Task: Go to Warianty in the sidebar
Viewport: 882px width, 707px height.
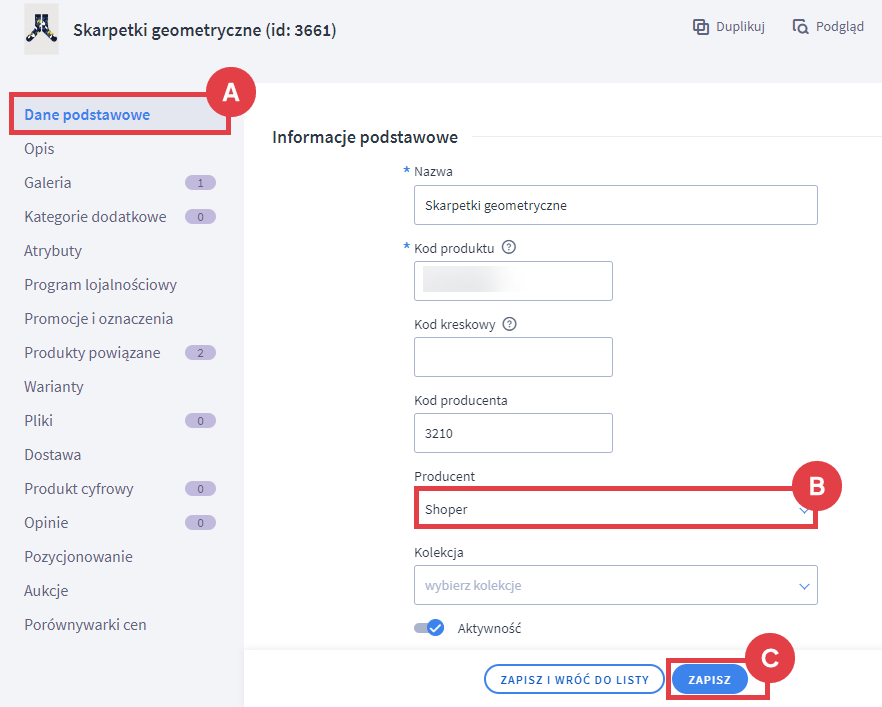Action: click(54, 387)
